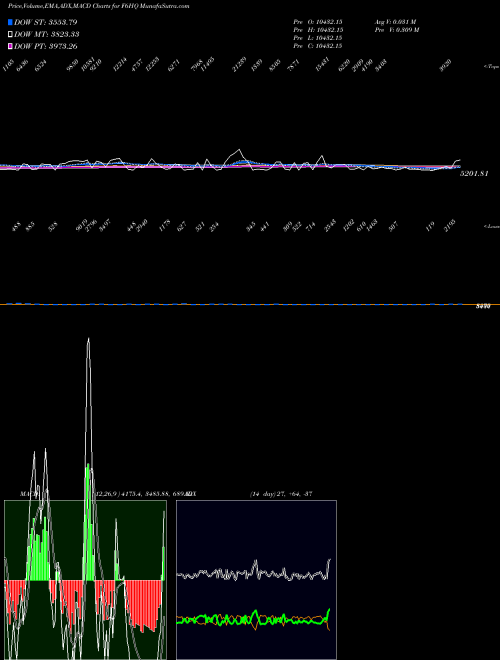Click the 5201.81 price label
Image resolution: width=500 pixels, height=660 pixels.
(474, 173)
